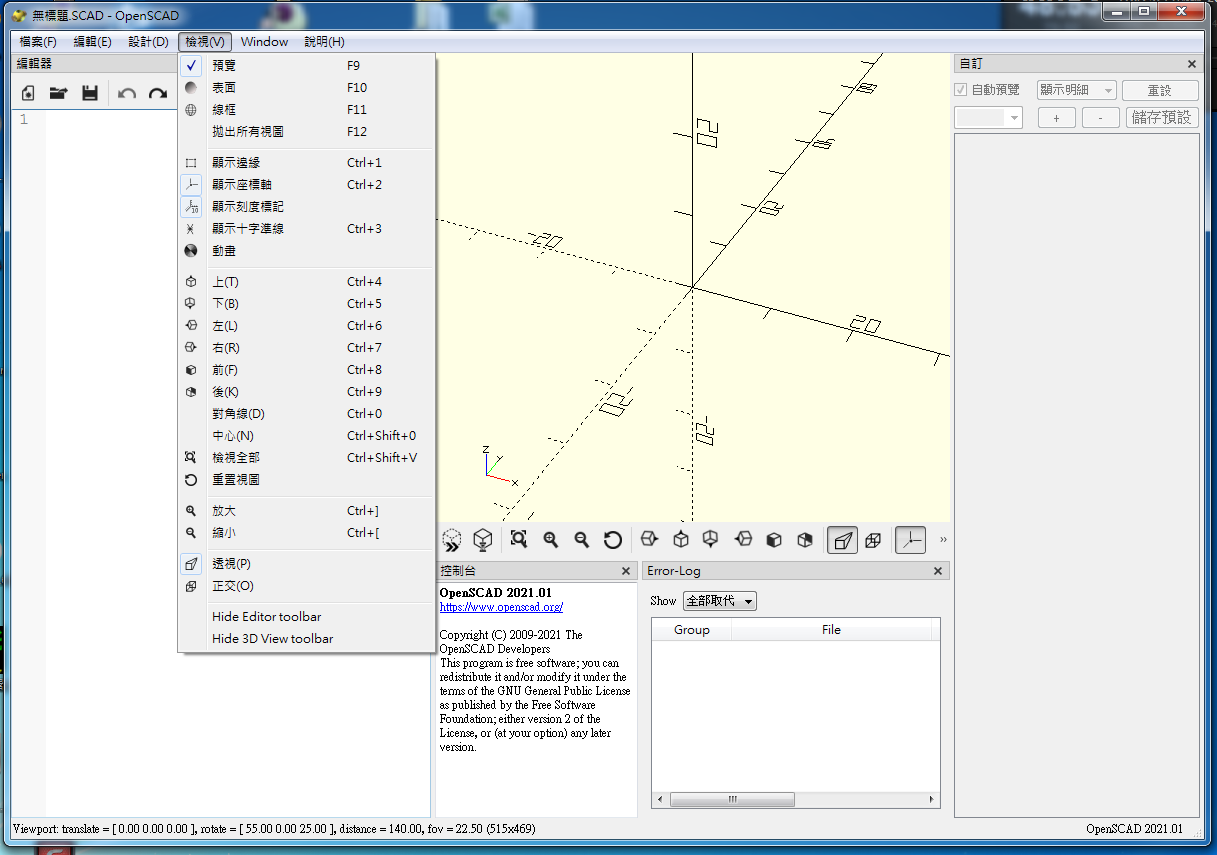Click the New file icon in editor toolbar

28,93
